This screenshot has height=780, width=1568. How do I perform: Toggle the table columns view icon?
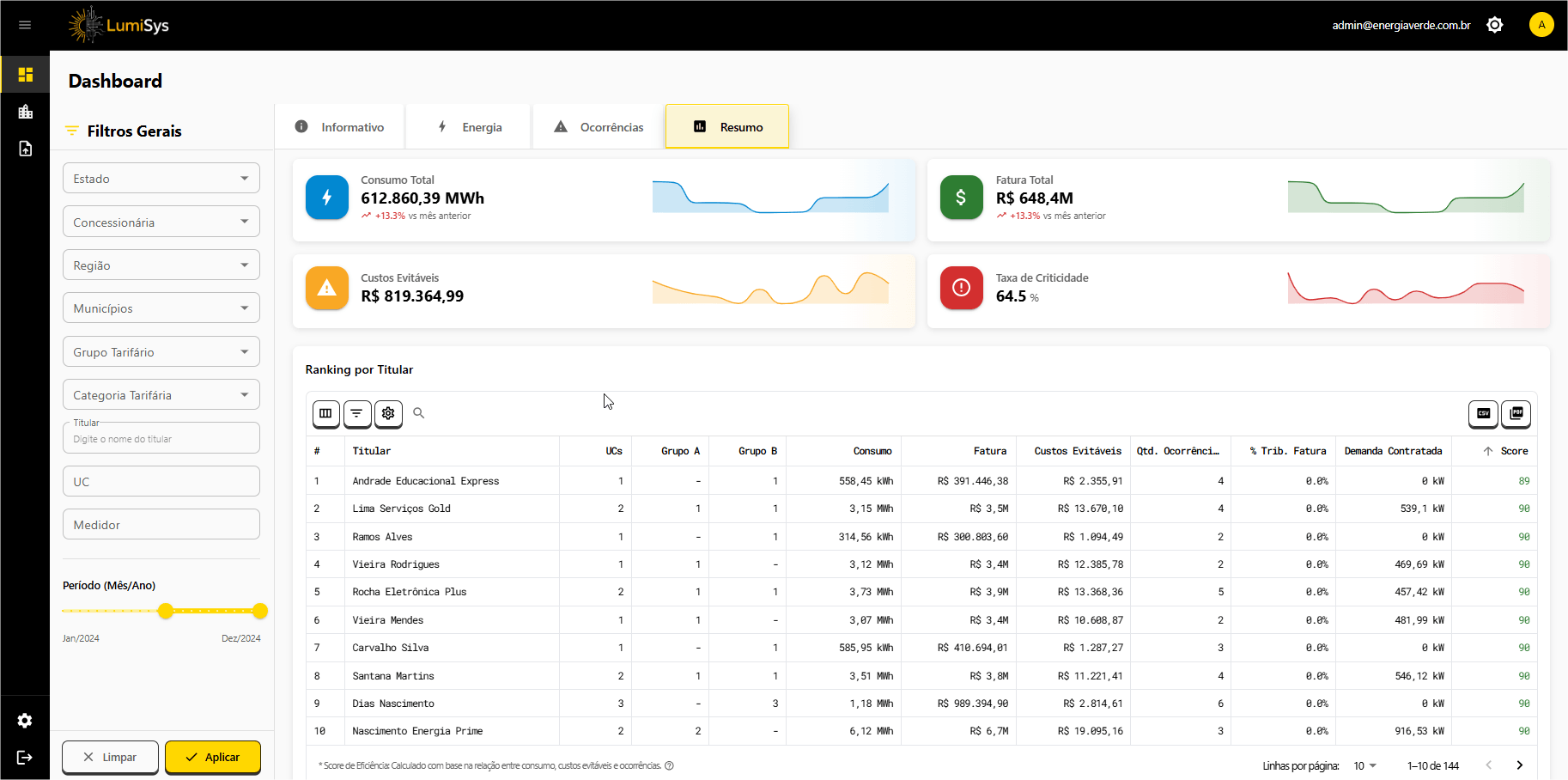coord(325,413)
